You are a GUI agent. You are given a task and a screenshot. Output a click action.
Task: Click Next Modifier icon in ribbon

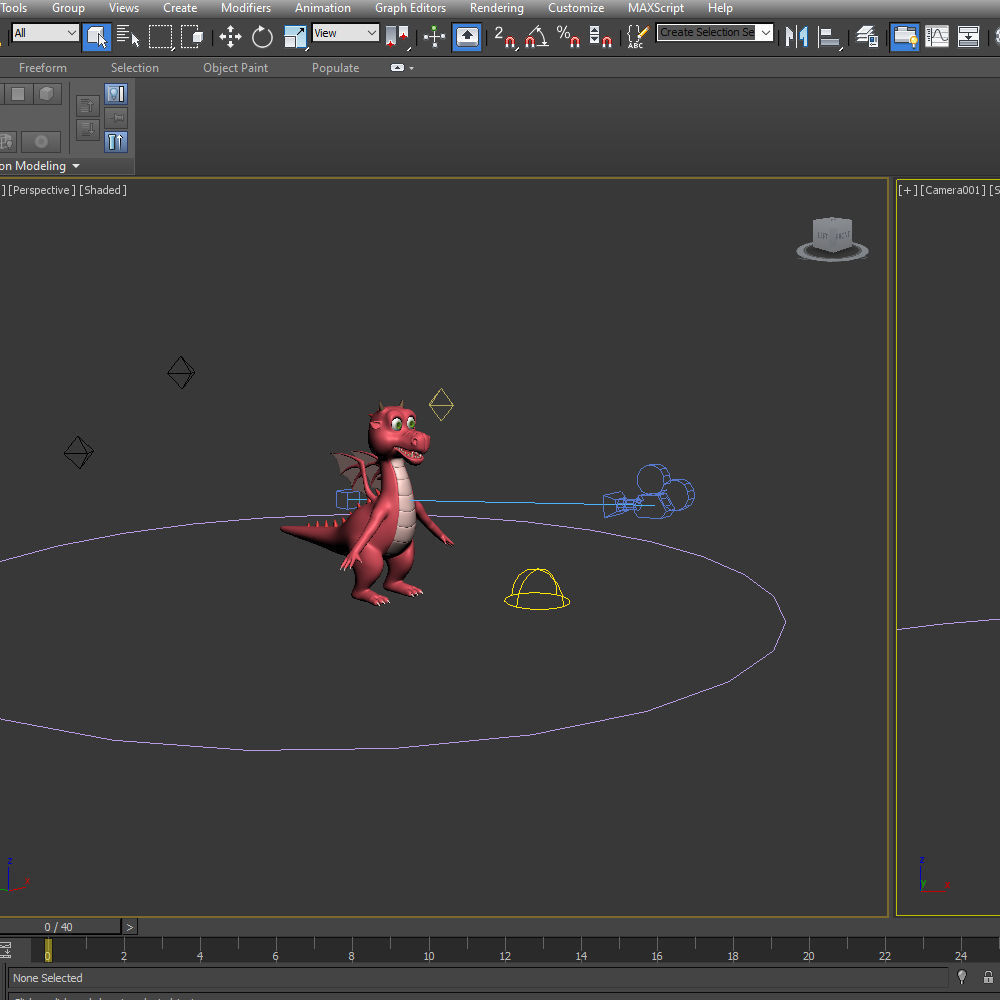coord(87,129)
